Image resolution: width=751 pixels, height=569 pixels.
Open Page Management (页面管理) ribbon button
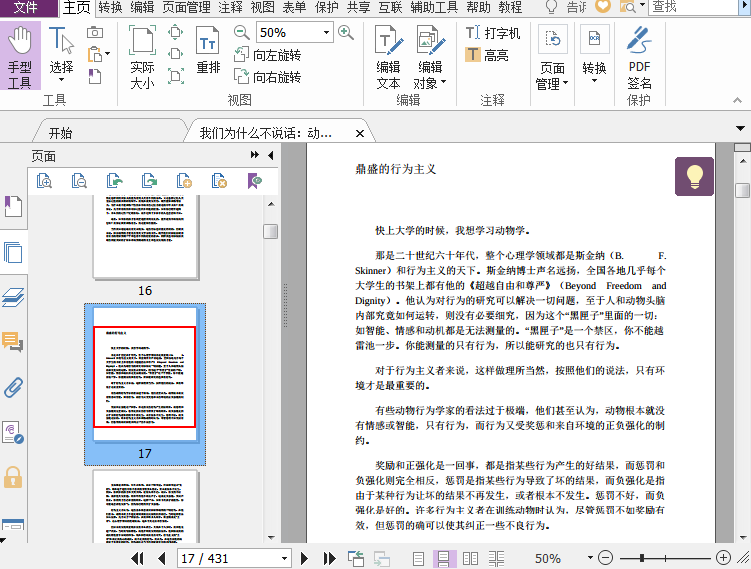552,57
